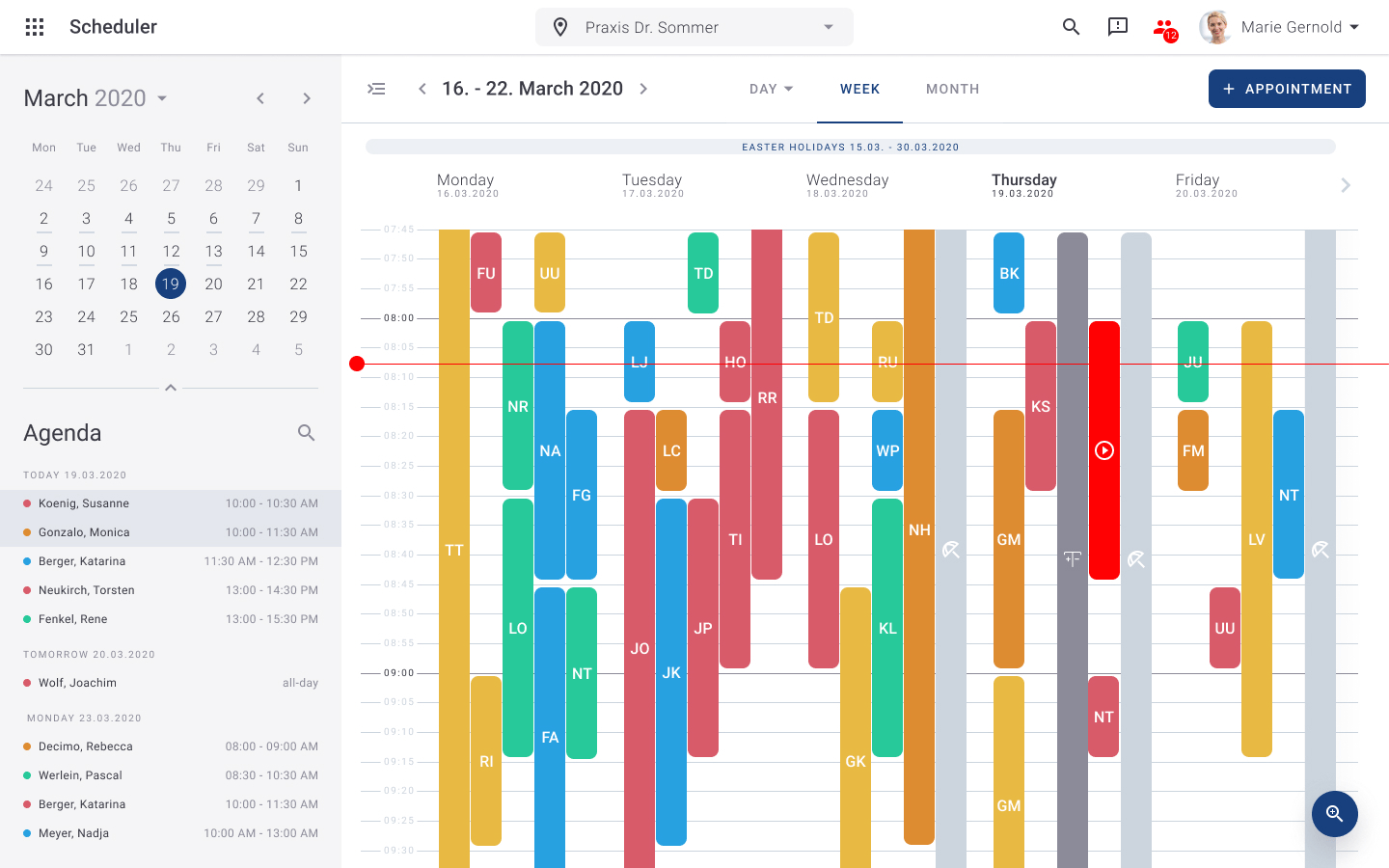Open the apps grid menu

tap(35, 27)
